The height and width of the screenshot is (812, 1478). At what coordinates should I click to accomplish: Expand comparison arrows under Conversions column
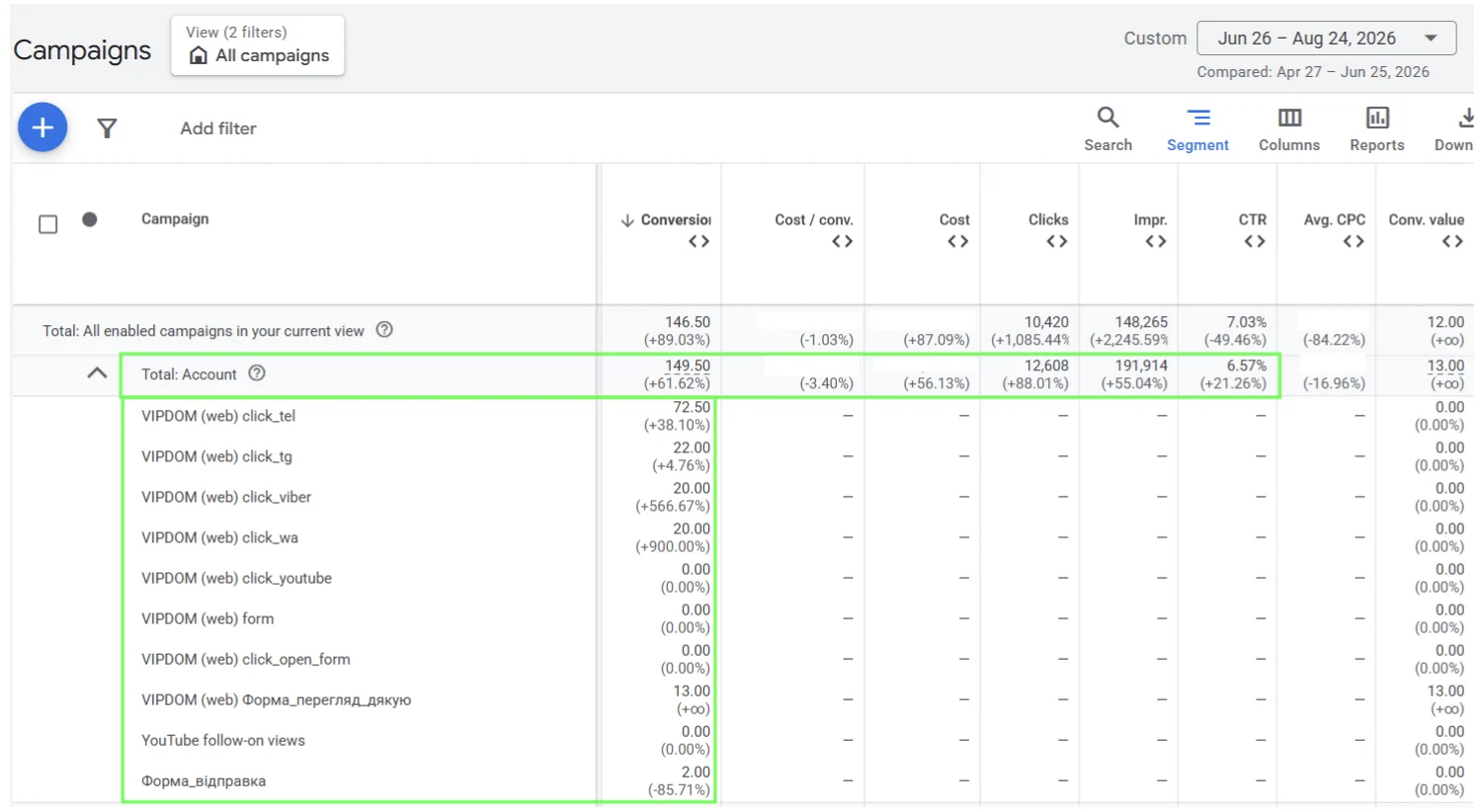click(698, 241)
